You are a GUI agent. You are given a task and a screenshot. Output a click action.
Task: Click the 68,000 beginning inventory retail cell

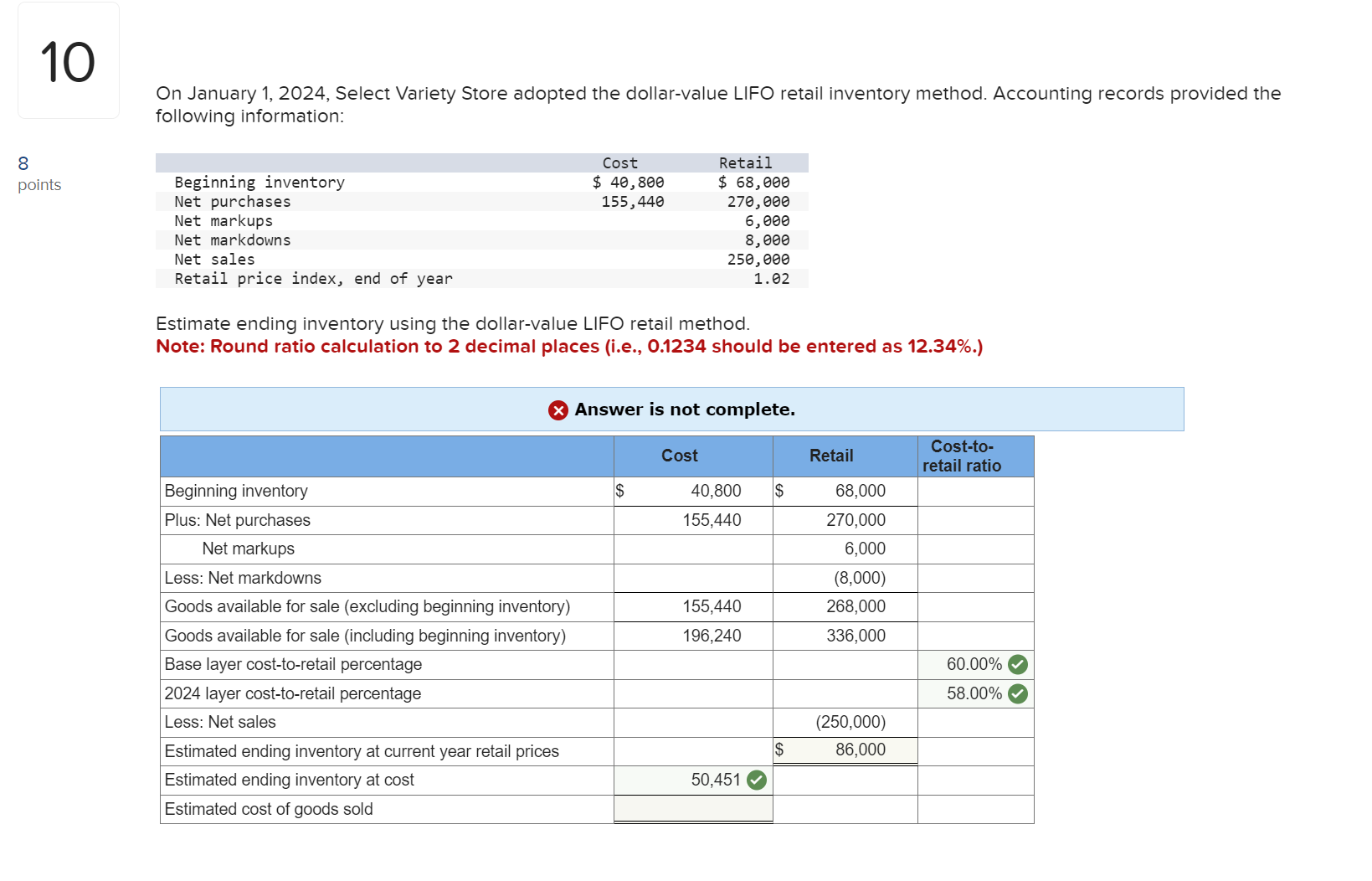[x=845, y=492]
